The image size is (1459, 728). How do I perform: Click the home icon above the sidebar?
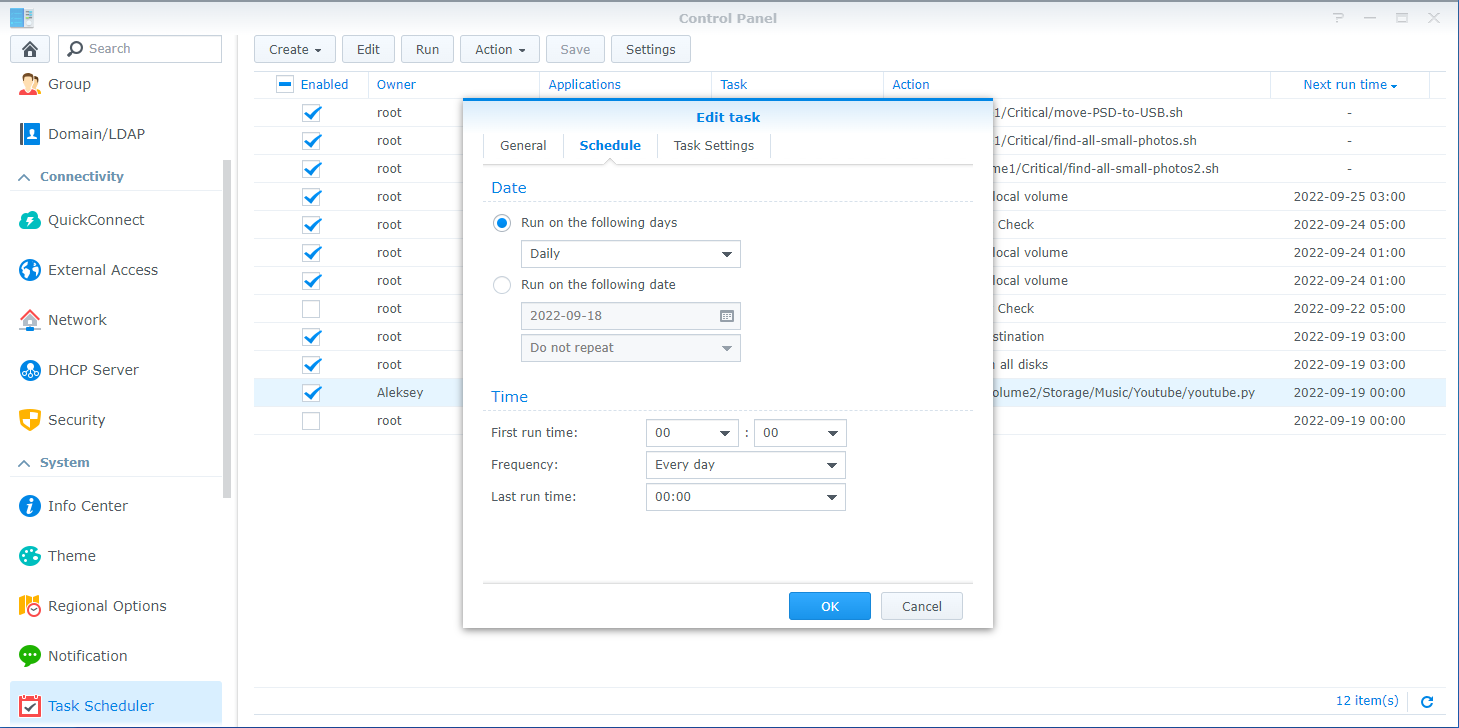coord(29,48)
